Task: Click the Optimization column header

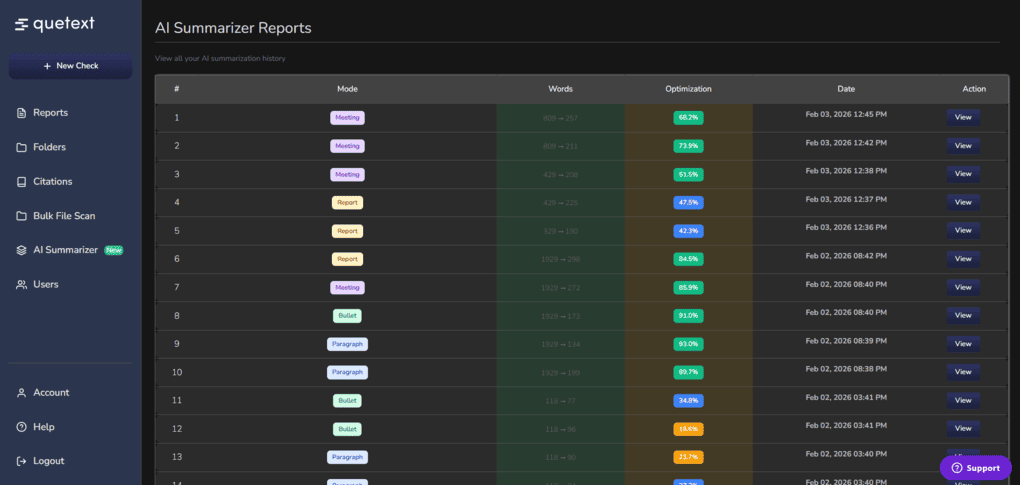Action: coord(688,89)
